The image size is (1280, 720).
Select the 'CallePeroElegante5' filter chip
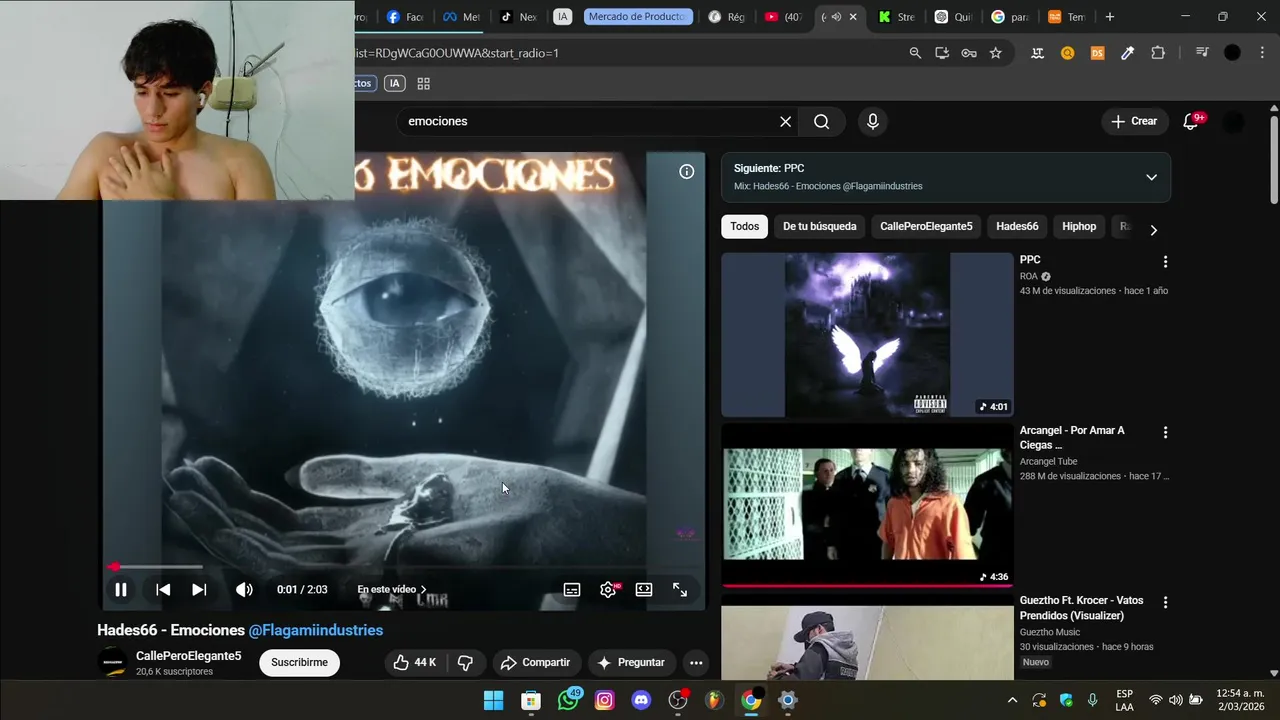click(x=926, y=227)
